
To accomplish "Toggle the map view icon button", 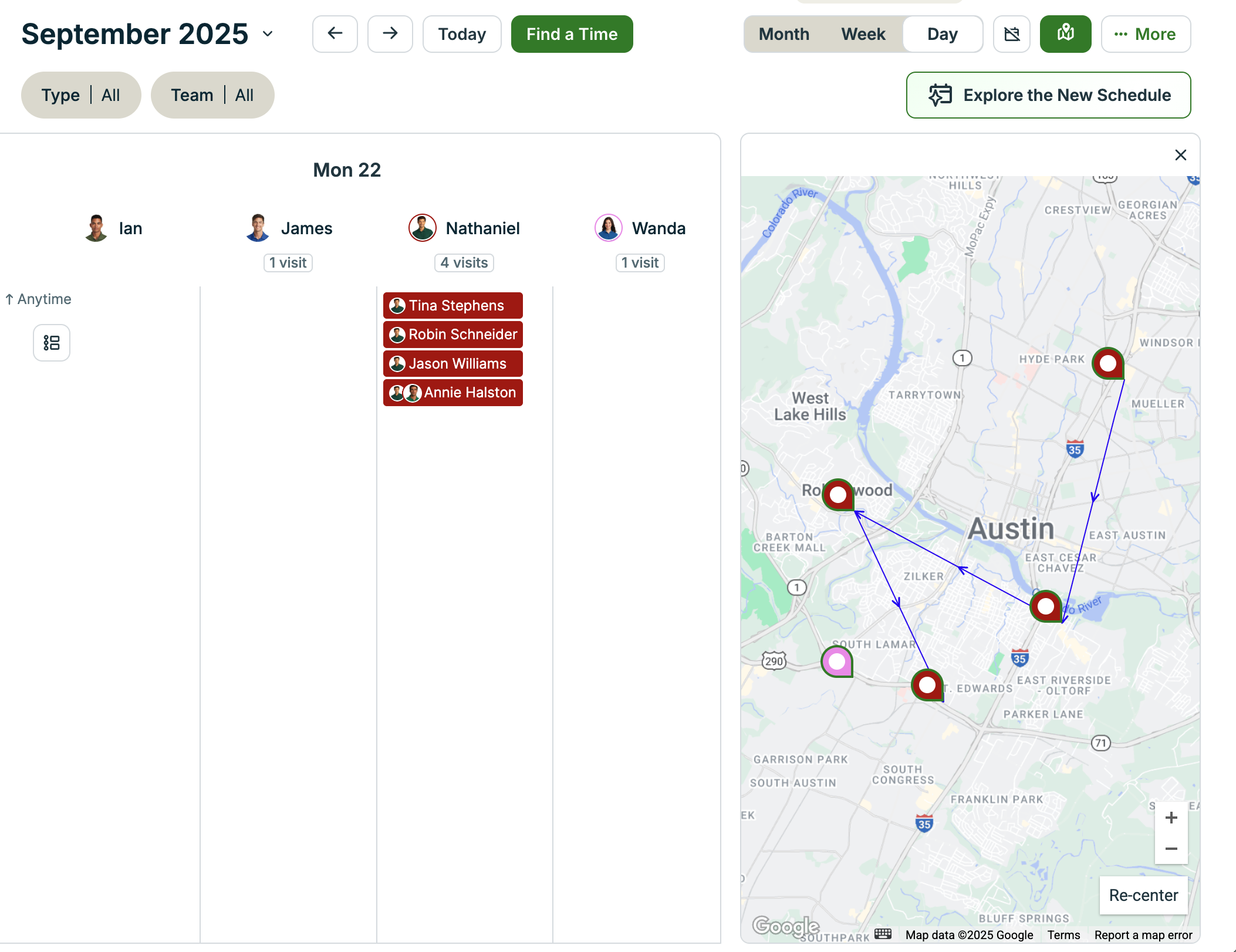I will point(1065,34).
